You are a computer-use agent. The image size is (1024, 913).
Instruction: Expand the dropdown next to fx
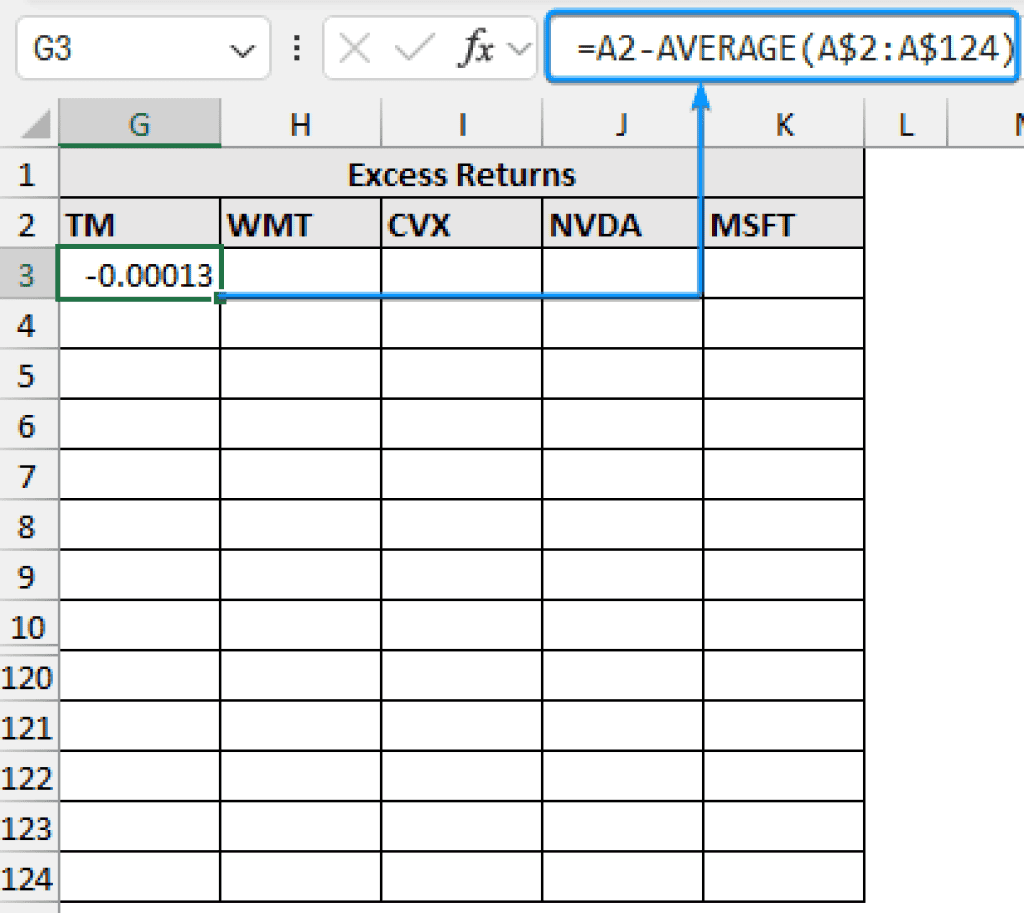(x=518, y=49)
